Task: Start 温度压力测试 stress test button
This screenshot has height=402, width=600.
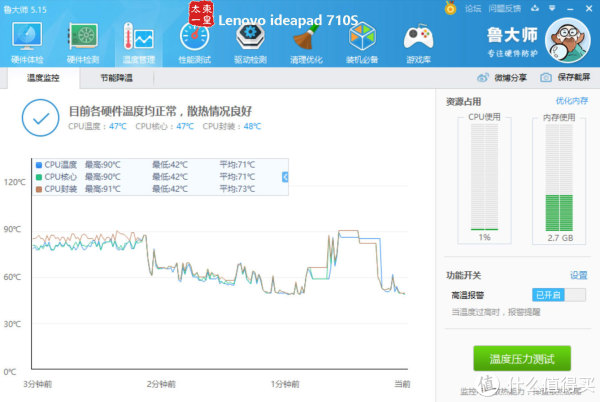Action: pos(522,358)
